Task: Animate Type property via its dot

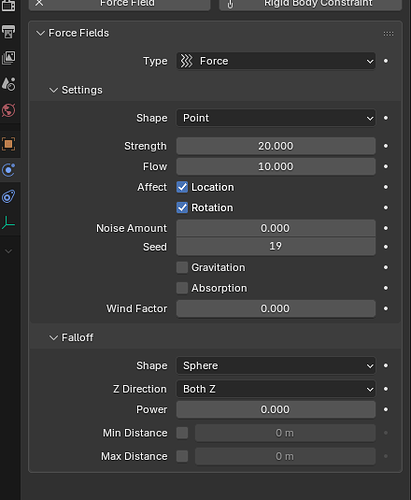Action: (386, 61)
